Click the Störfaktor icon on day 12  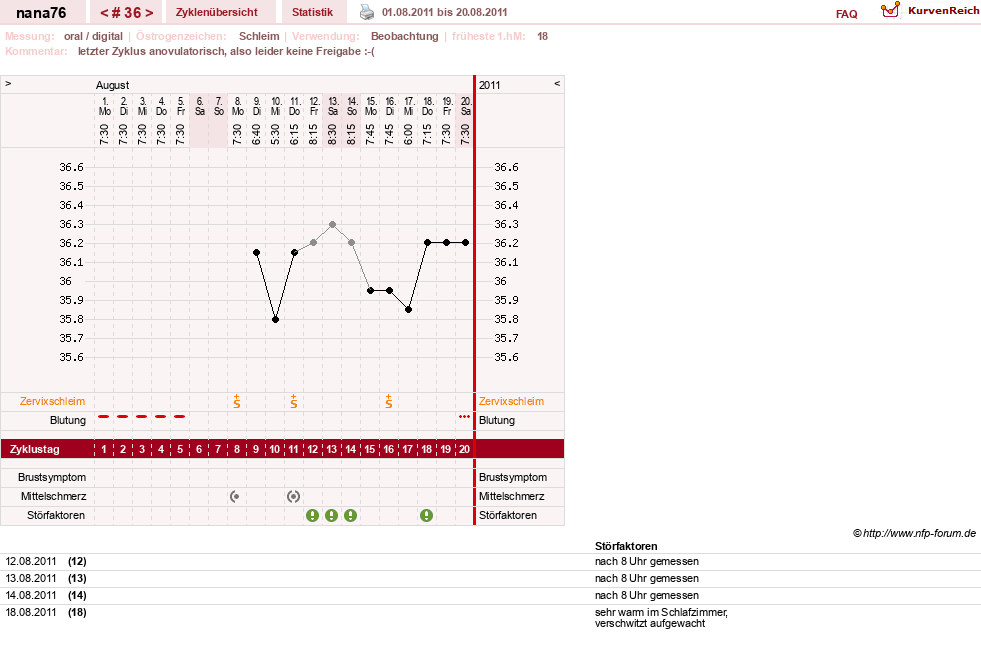tap(313, 516)
